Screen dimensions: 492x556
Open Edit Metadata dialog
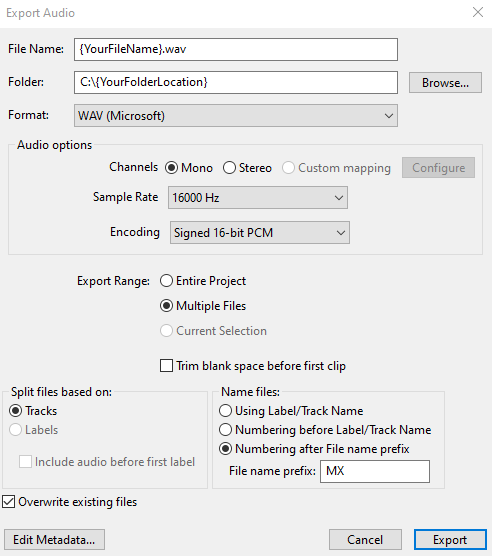pyautogui.click(x=54, y=540)
